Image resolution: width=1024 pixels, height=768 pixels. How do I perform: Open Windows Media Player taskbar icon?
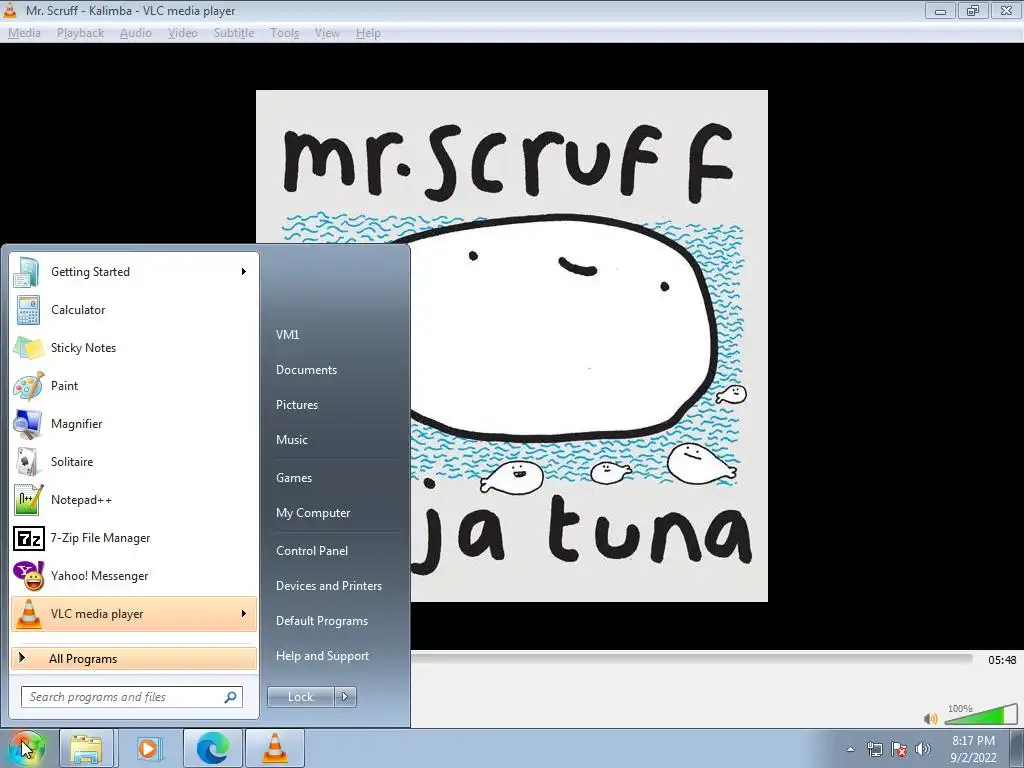pyautogui.click(x=148, y=748)
